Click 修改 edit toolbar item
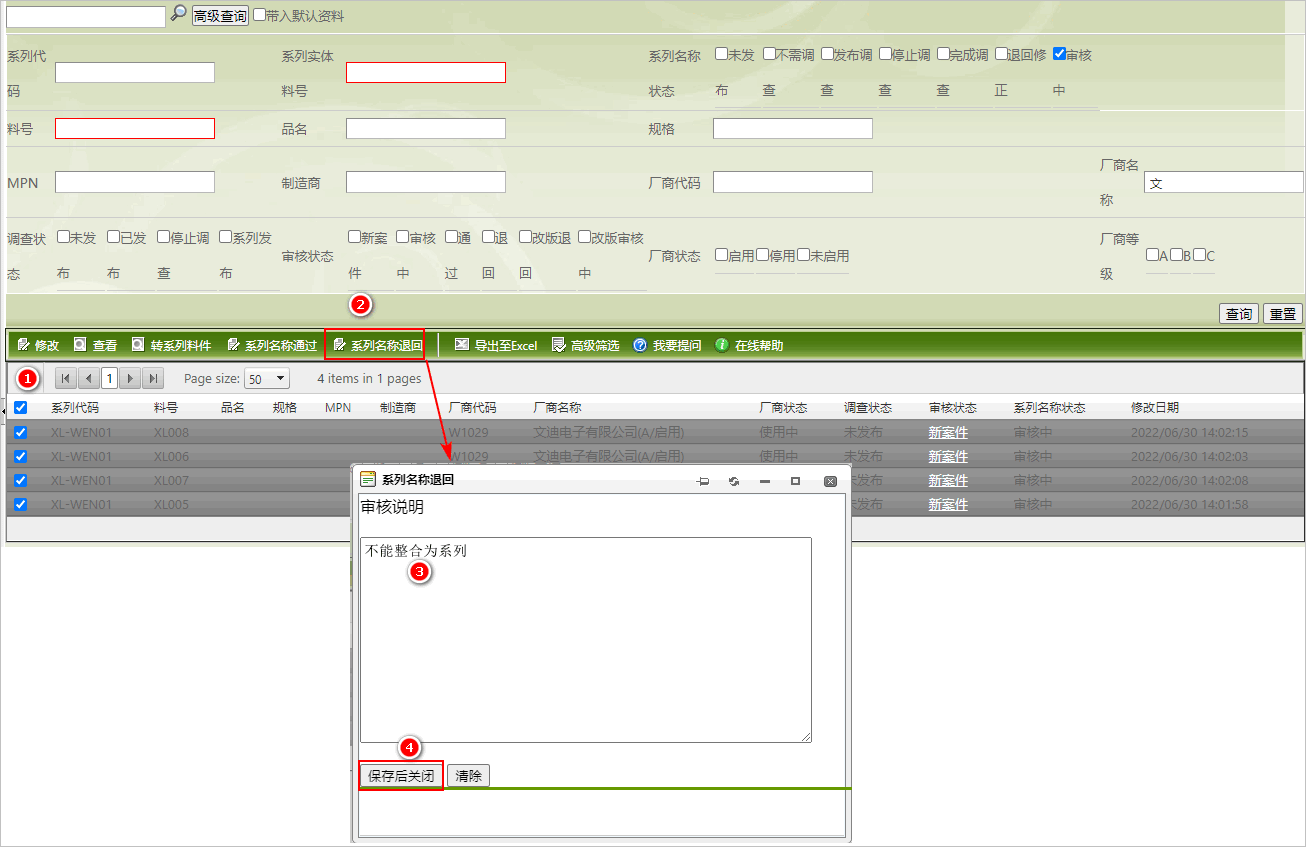The height and width of the screenshot is (847, 1306). pos(39,345)
